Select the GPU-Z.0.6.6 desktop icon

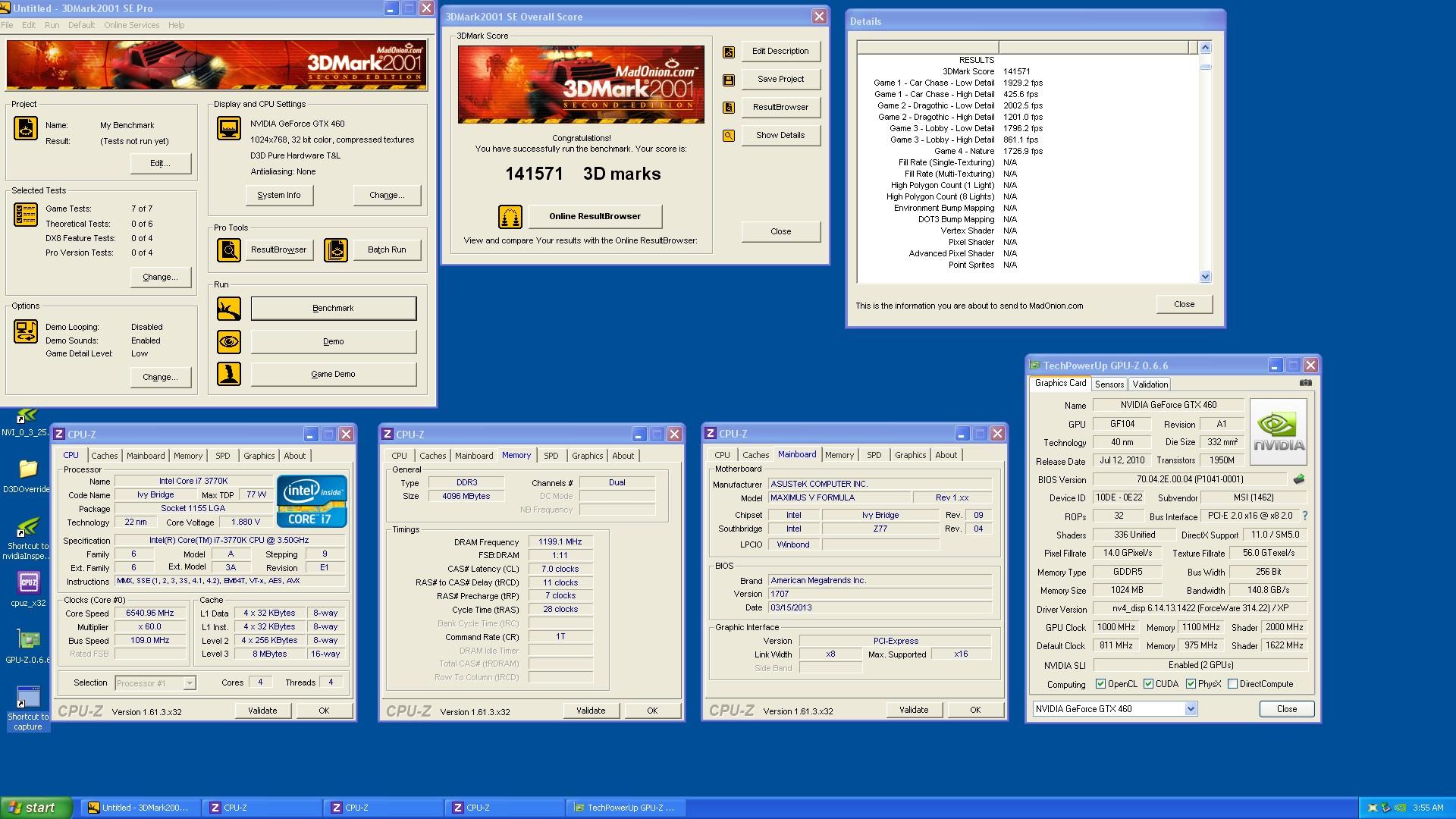(27, 646)
